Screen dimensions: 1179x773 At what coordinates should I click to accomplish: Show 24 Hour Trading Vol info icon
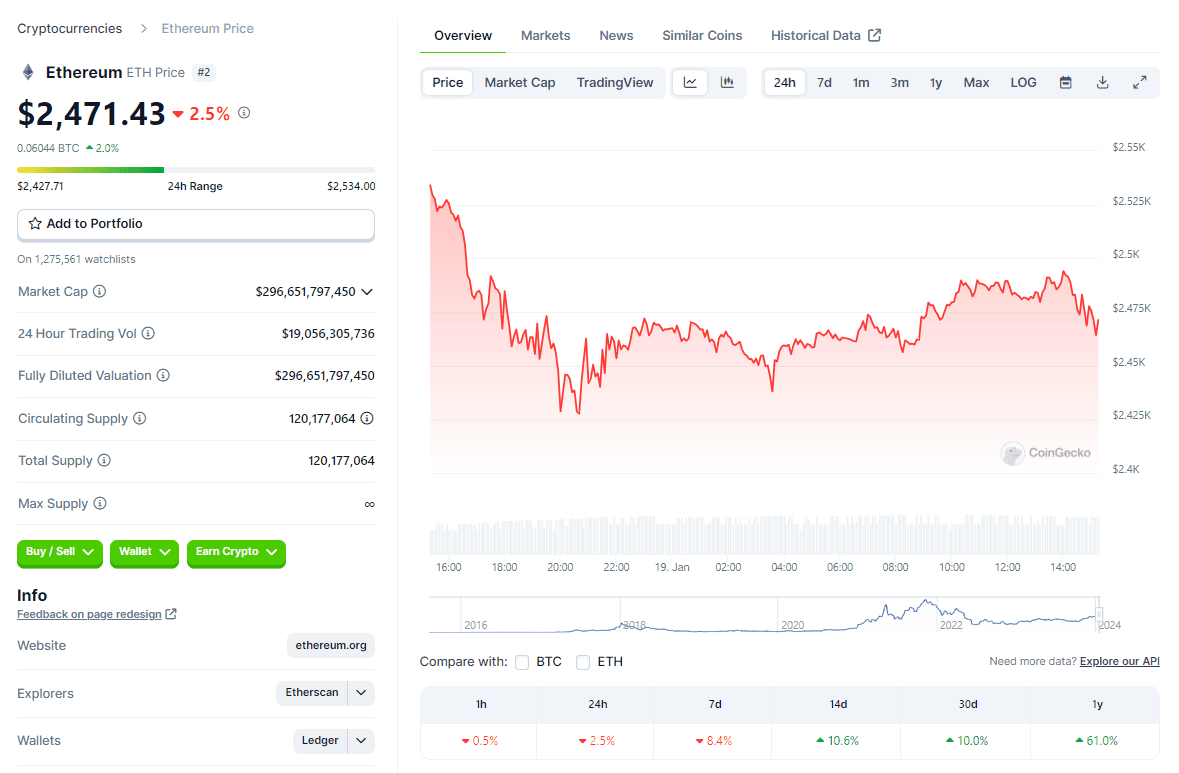tap(148, 333)
